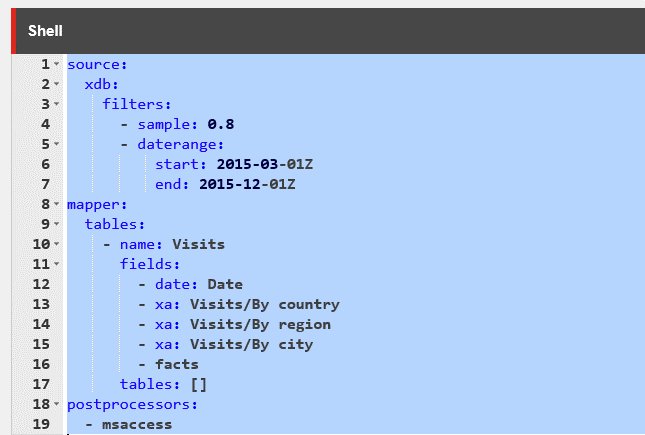The image size is (645, 435).
Task: Click line number 12 in the gutter
Action: point(41,284)
